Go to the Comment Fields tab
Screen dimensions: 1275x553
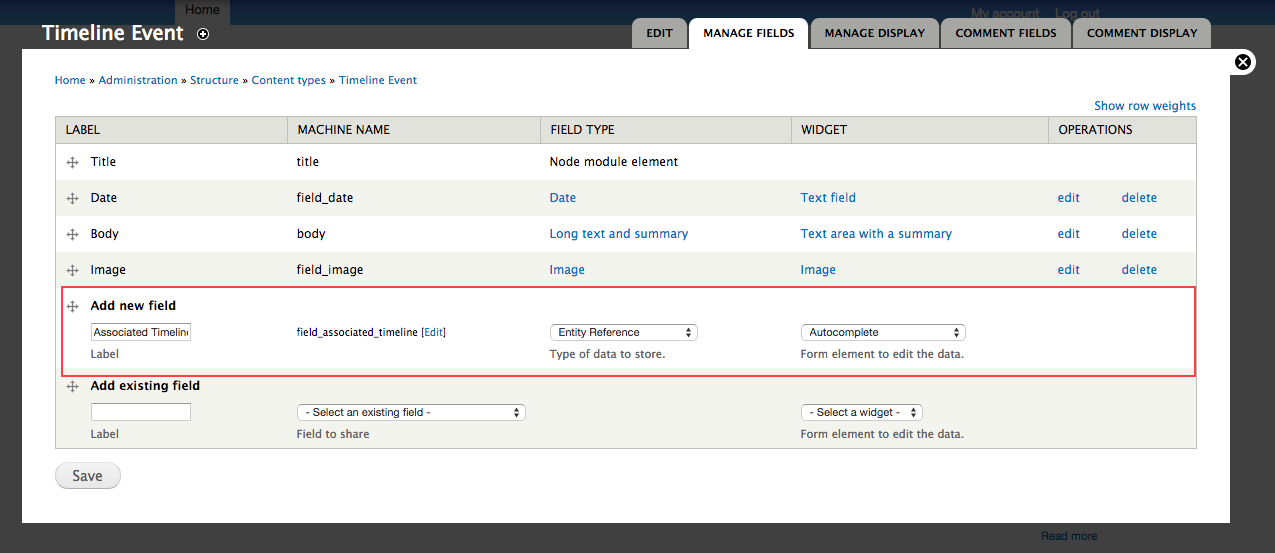[x=1006, y=33]
